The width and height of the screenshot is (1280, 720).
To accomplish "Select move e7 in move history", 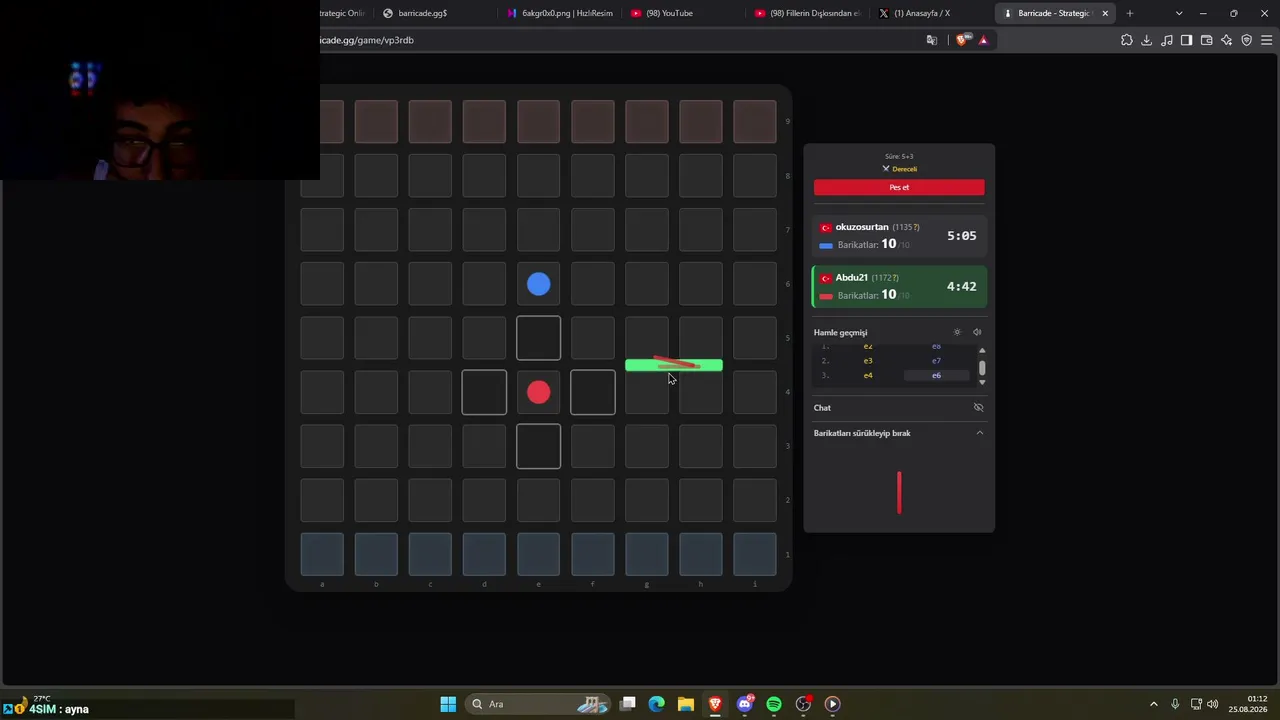I will click(936, 360).
